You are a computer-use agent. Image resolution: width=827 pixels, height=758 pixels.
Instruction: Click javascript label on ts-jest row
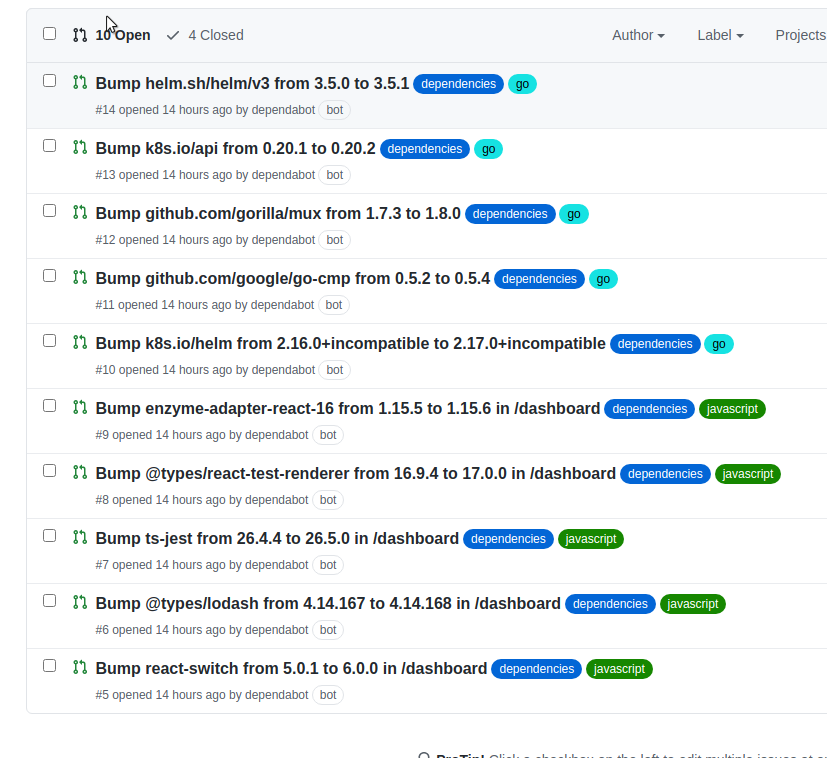(x=591, y=539)
